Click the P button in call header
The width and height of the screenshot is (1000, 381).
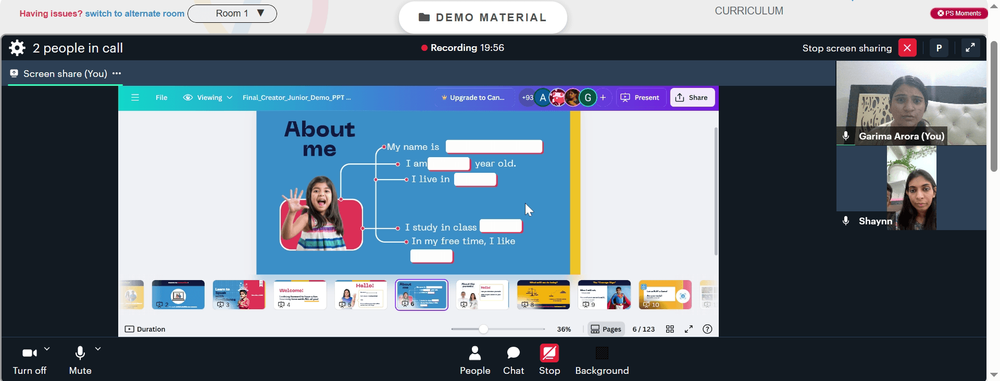[x=939, y=49]
